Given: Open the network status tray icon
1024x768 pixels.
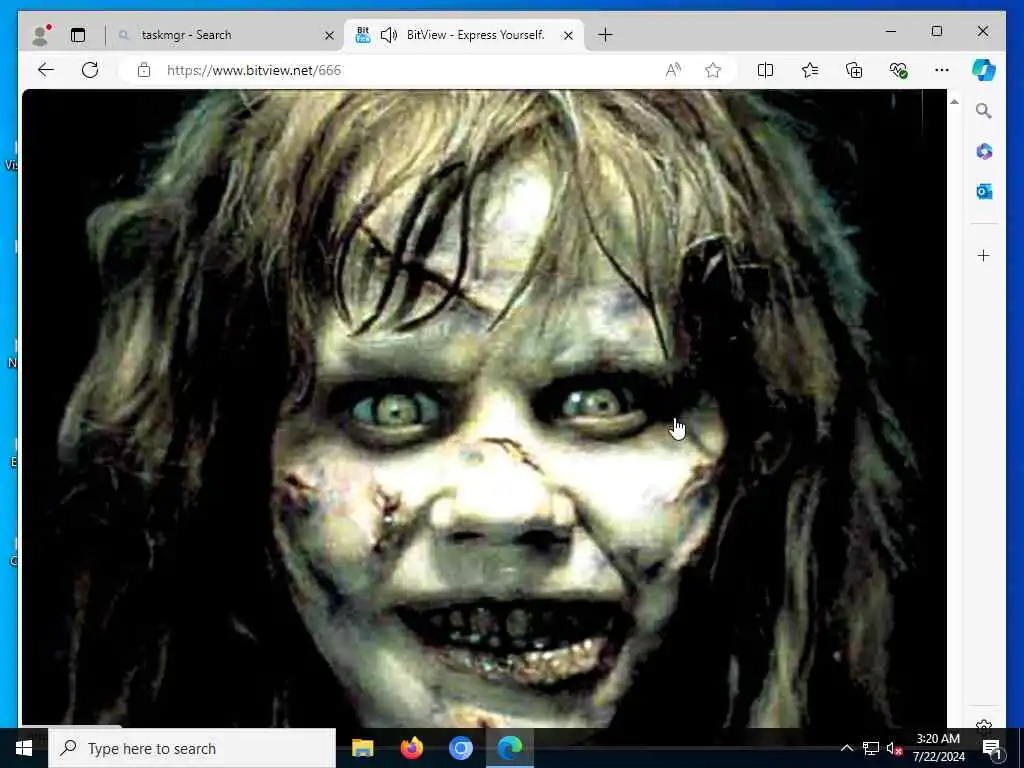Looking at the screenshot, I should click(x=871, y=748).
